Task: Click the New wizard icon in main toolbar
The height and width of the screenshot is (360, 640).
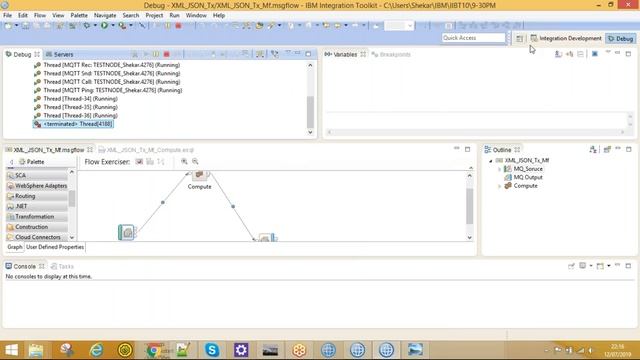Action: pyautogui.click(x=8, y=25)
